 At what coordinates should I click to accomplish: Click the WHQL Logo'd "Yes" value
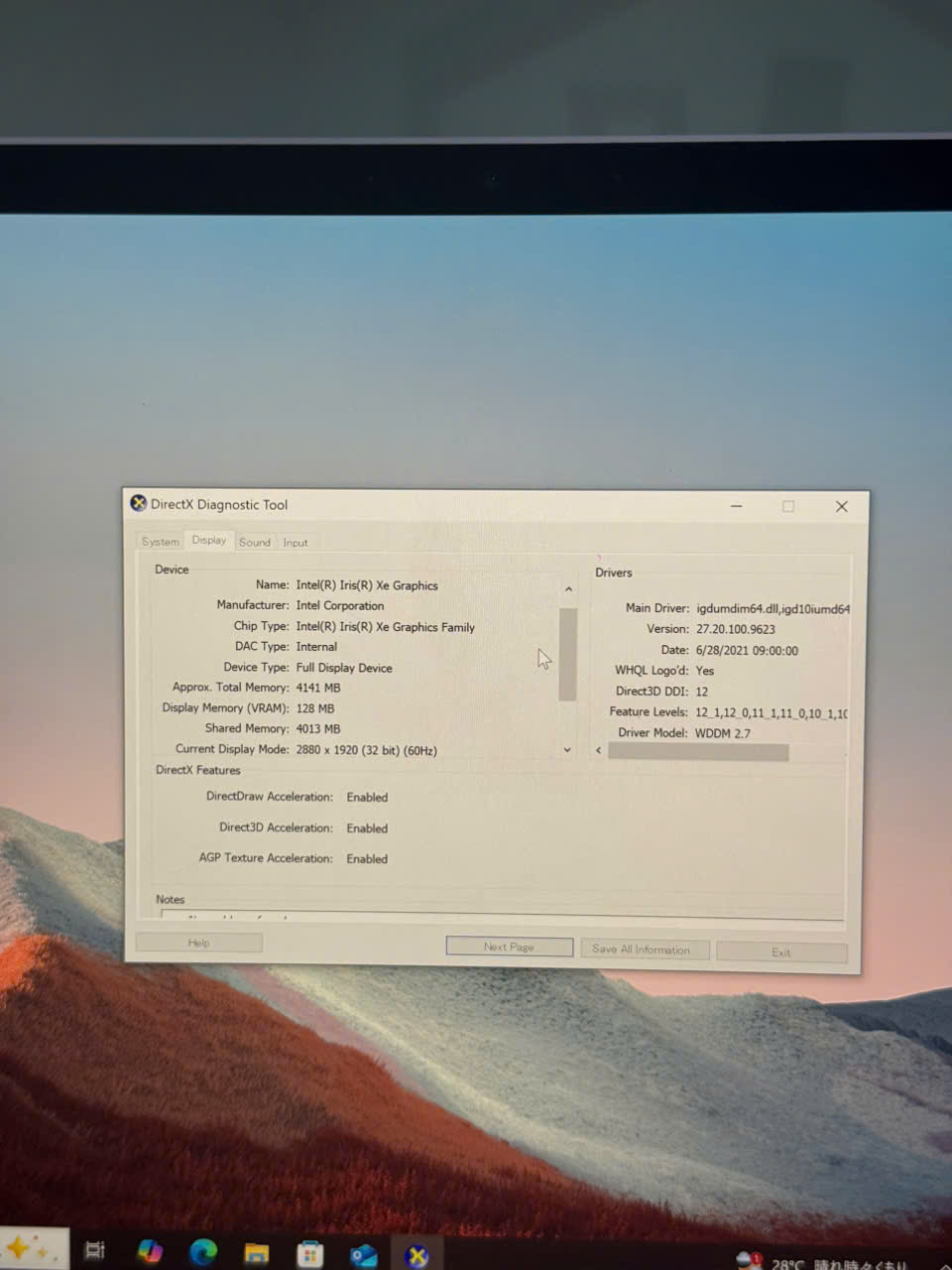pyautogui.click(x=705, y=671)
